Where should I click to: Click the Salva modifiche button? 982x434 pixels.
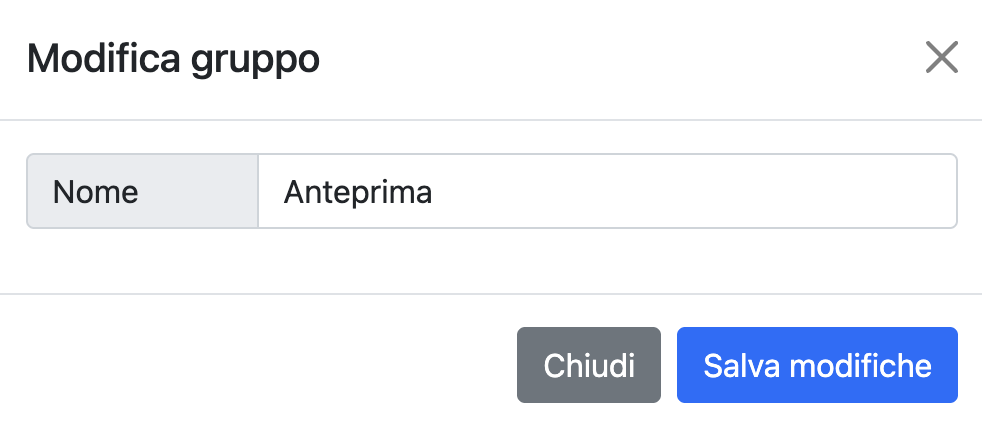pyautogui.click(x=817, y=365)
